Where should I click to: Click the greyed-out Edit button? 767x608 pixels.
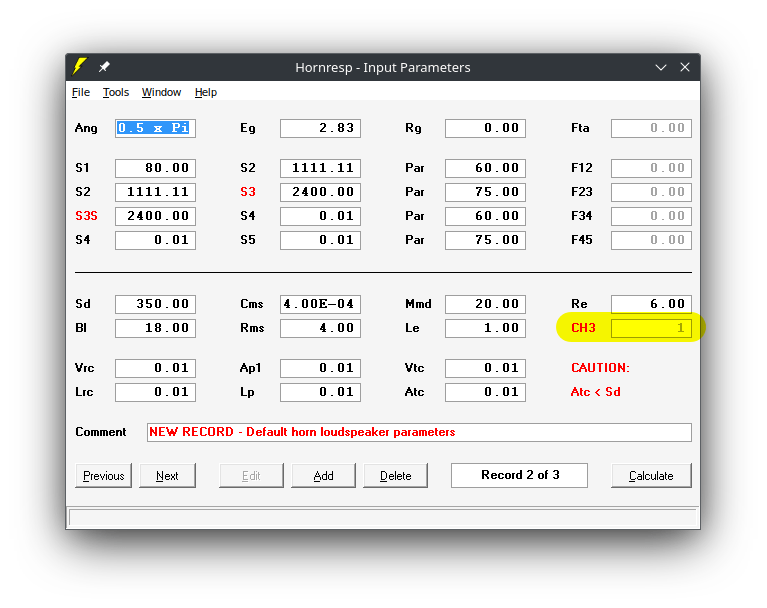(251, 475)
